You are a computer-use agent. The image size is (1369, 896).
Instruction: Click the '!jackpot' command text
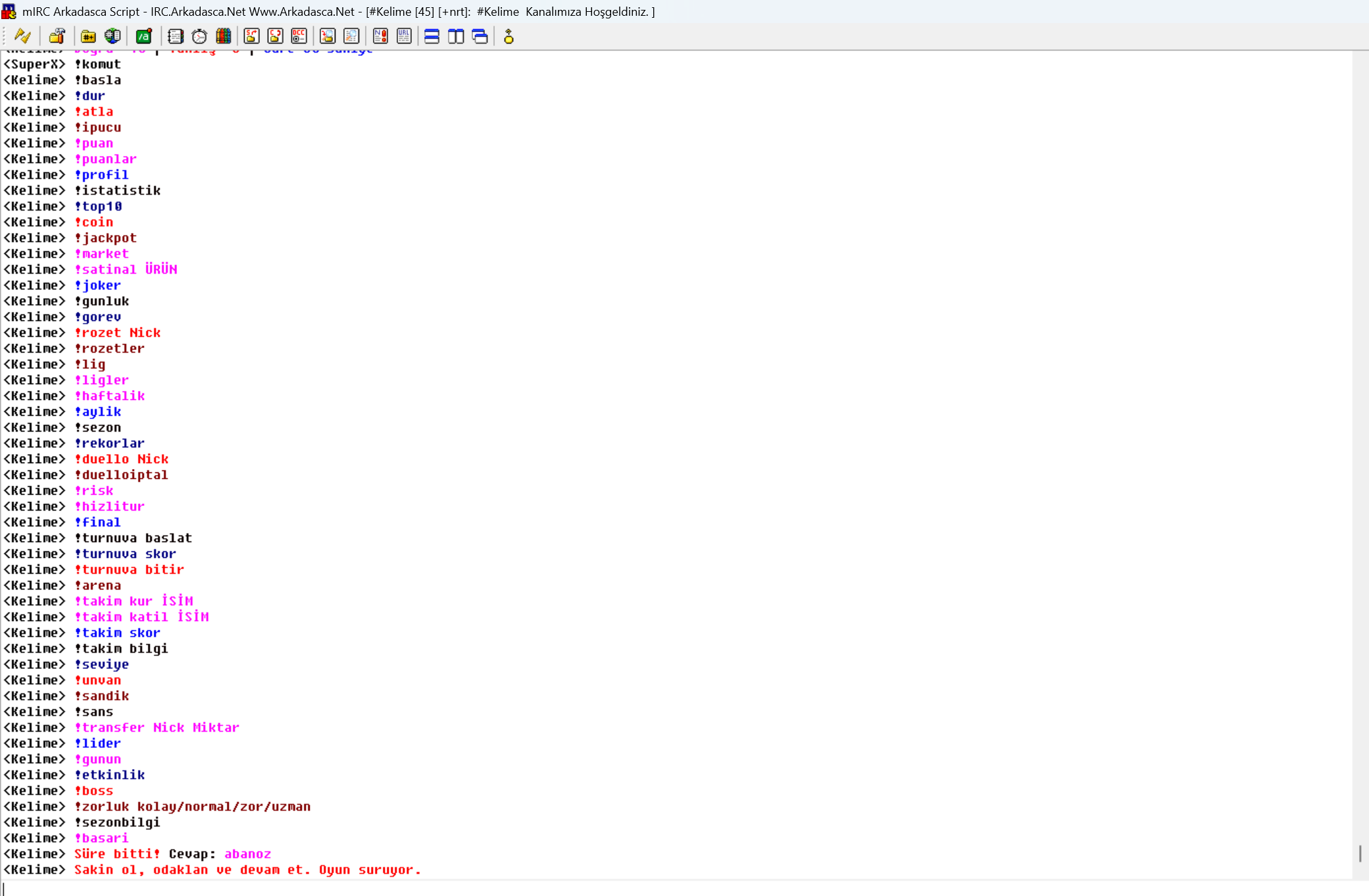(105, 238)
